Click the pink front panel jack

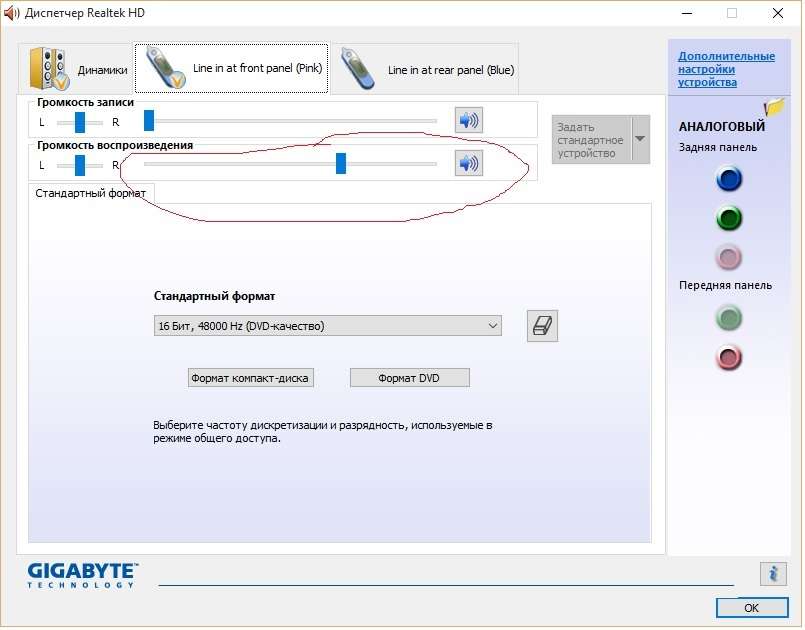coord(729,357)
